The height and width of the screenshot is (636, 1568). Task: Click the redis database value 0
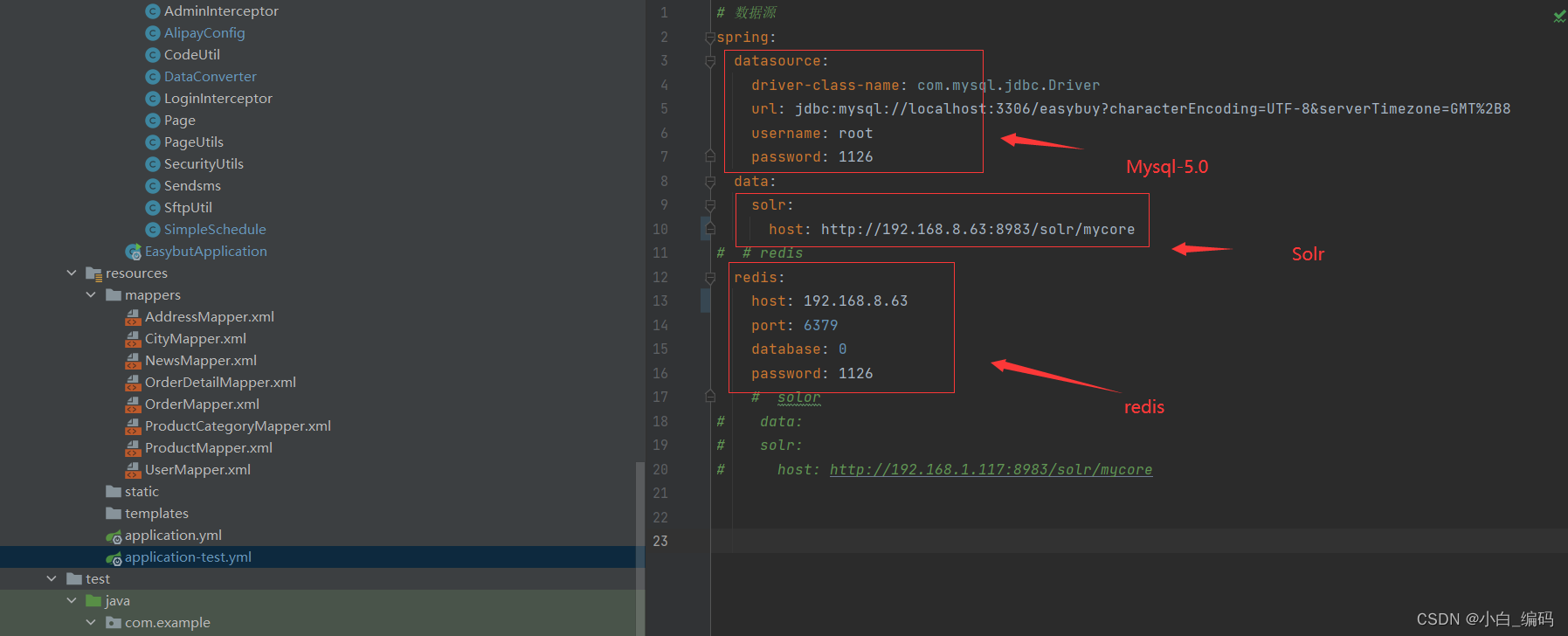pos(843,349)
